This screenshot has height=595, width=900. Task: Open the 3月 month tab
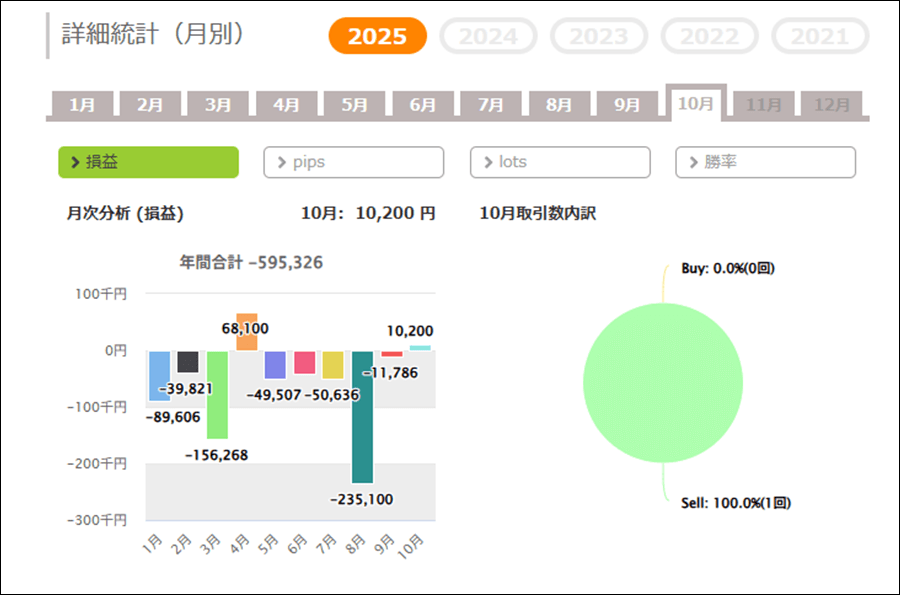pos(218,104)
